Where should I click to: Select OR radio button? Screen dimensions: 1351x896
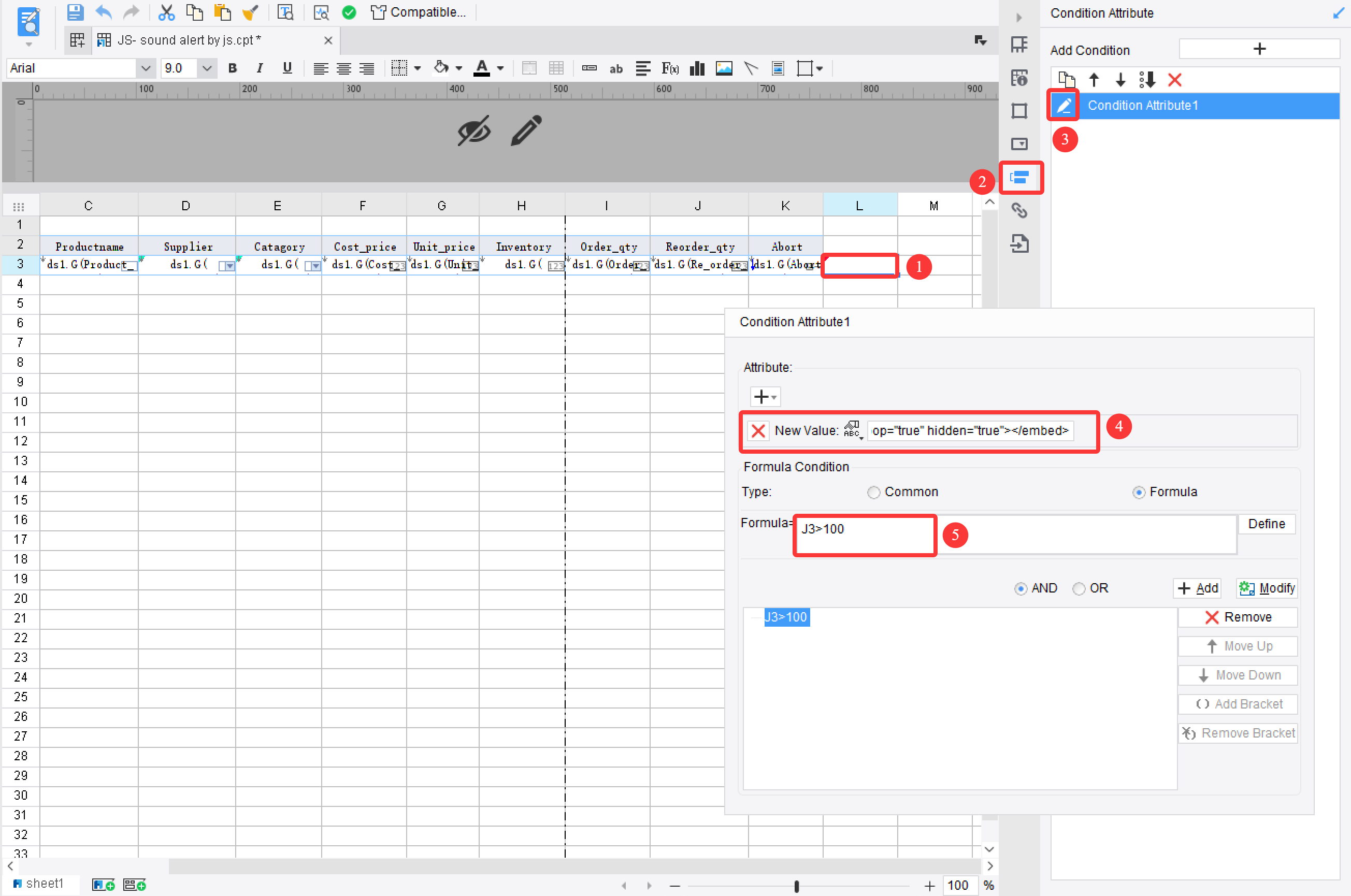pyautogui.click(x=1079, y=588)
